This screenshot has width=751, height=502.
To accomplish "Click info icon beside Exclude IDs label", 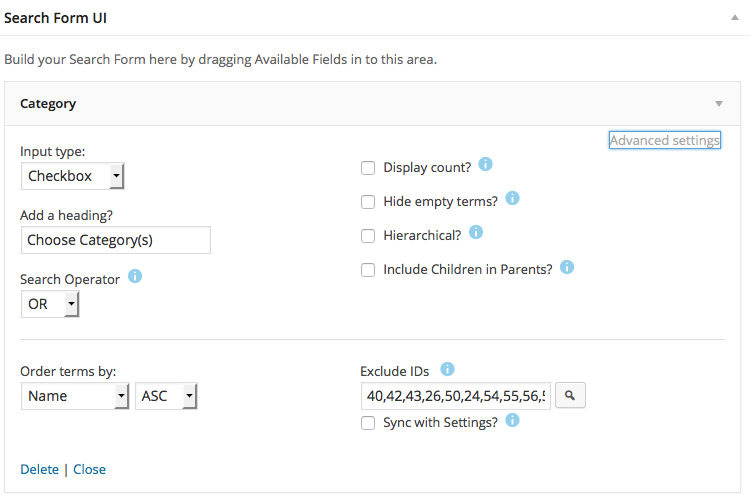I will pyautogui.click(x=448, y=369).
